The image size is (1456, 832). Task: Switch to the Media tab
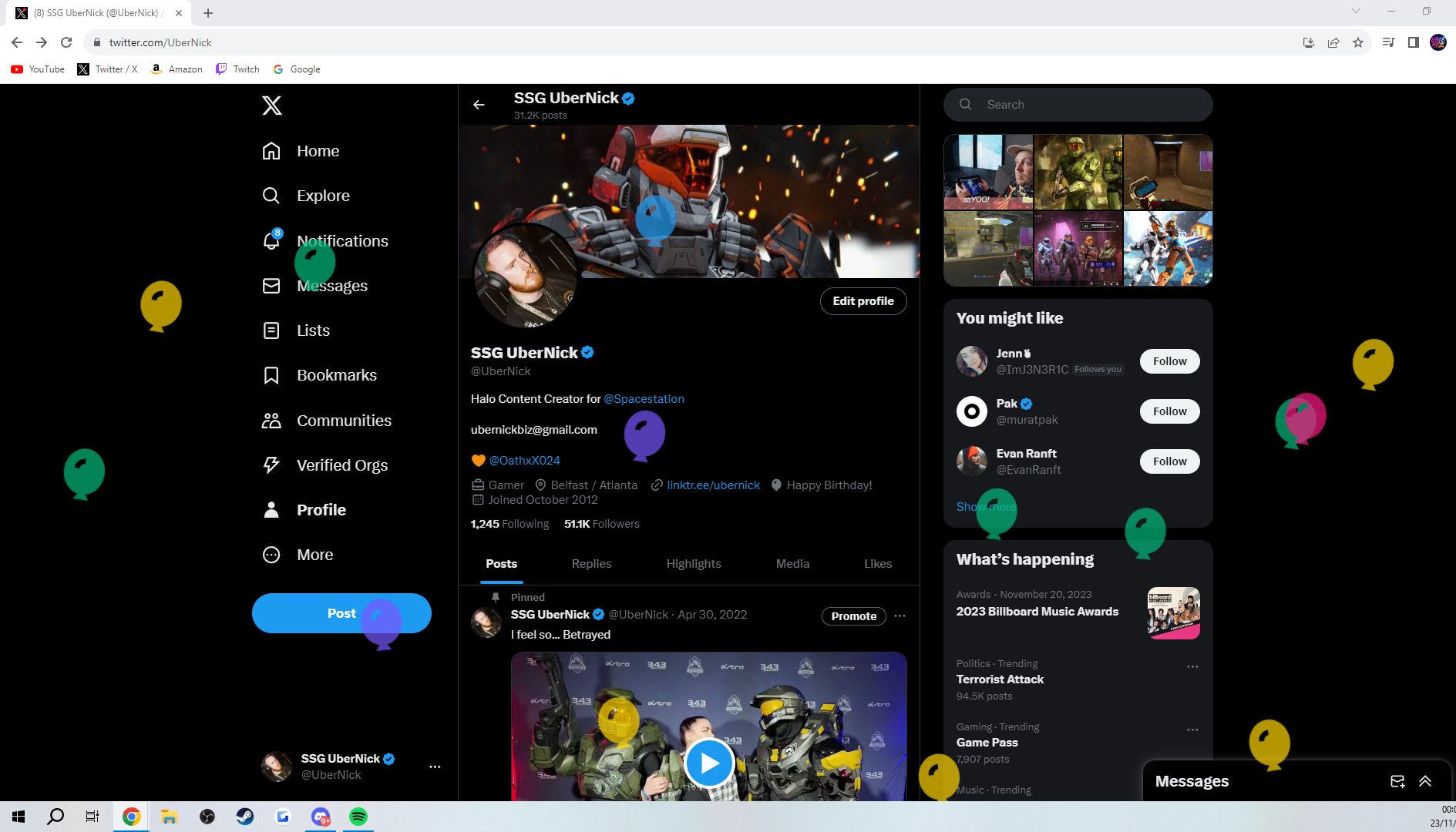pyautogui.click(x=792, y=564)
